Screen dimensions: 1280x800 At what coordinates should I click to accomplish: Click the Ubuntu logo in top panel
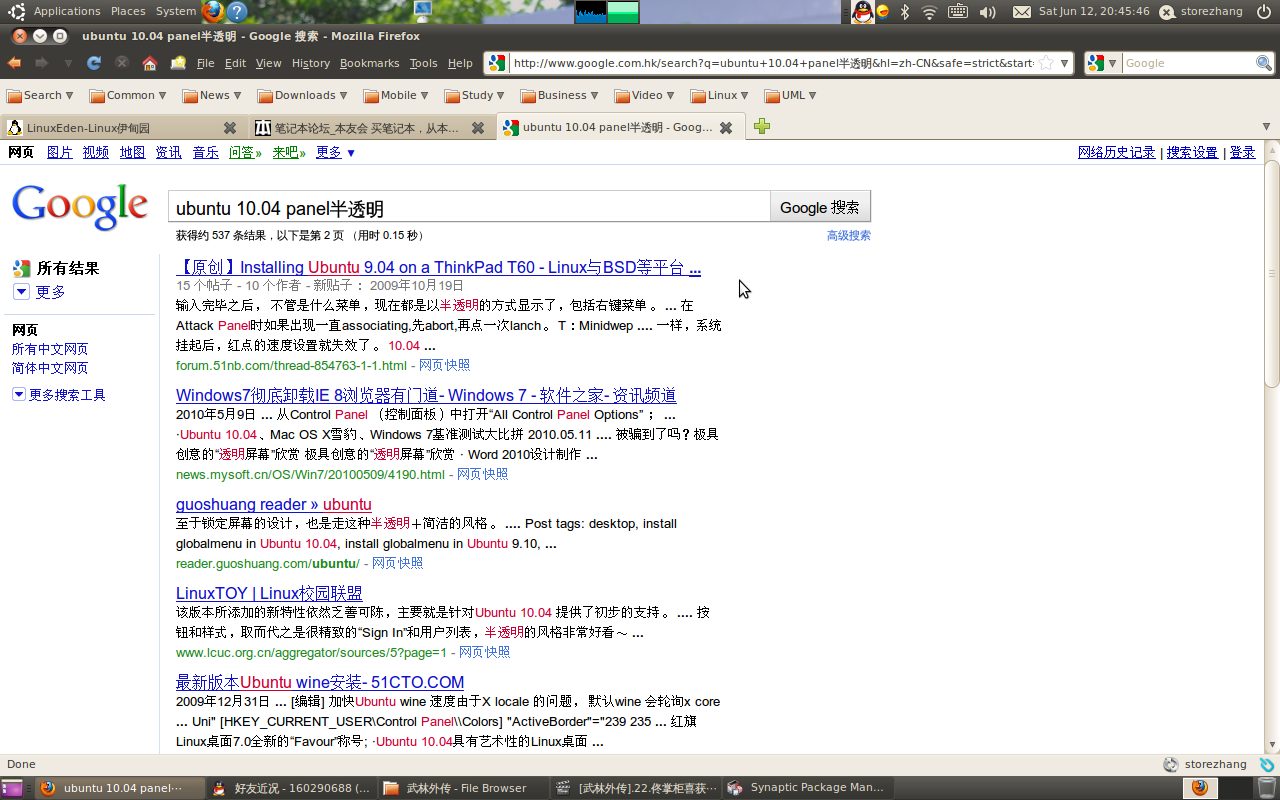(x=17, y=11)
